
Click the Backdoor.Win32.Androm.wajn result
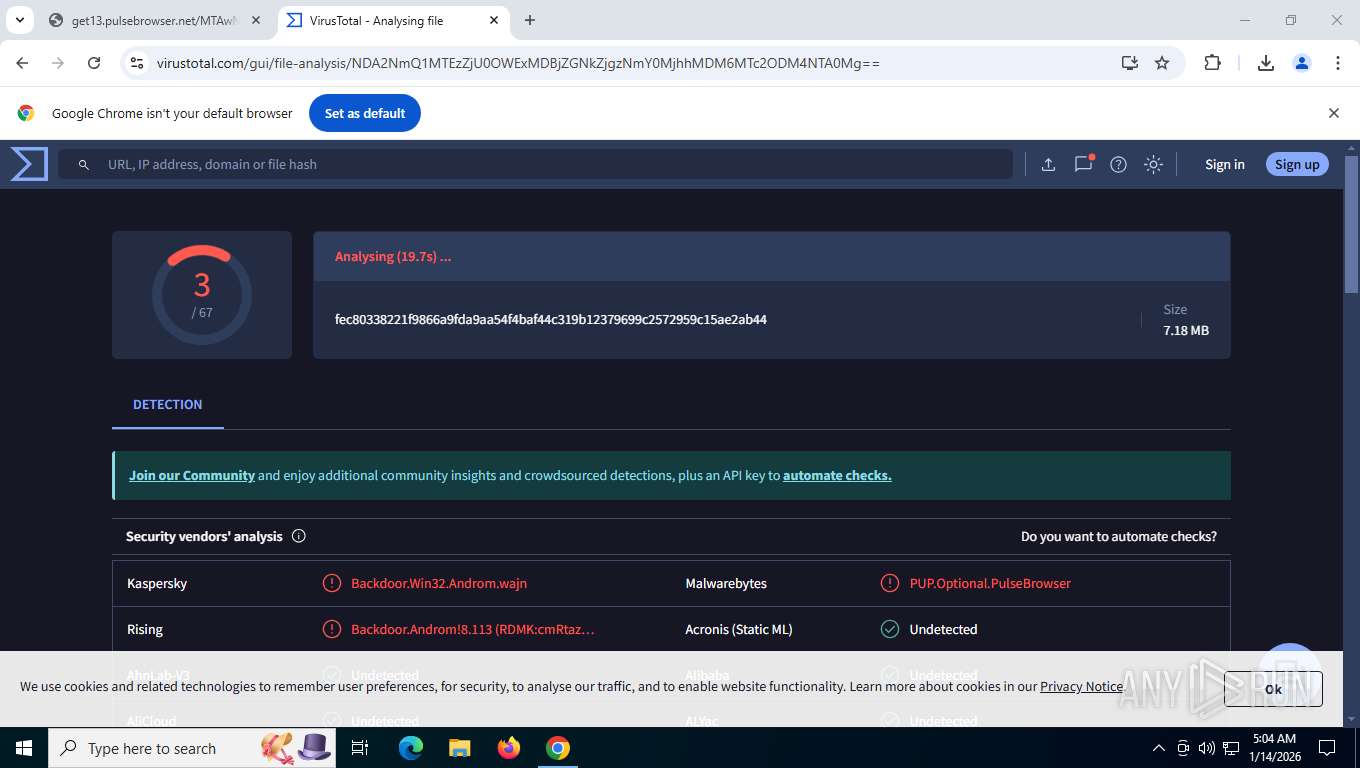pyautogui.click(x=439, y=583)
